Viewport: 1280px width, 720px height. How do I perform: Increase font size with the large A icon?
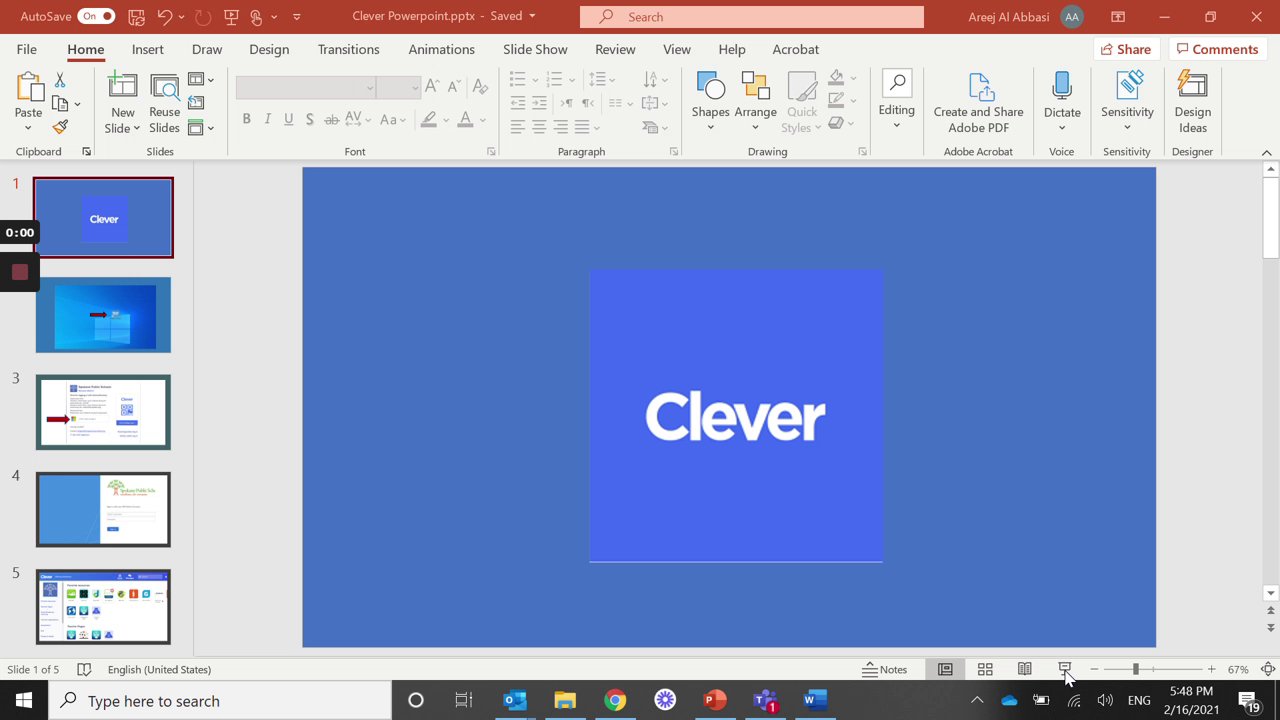[432, 87]
